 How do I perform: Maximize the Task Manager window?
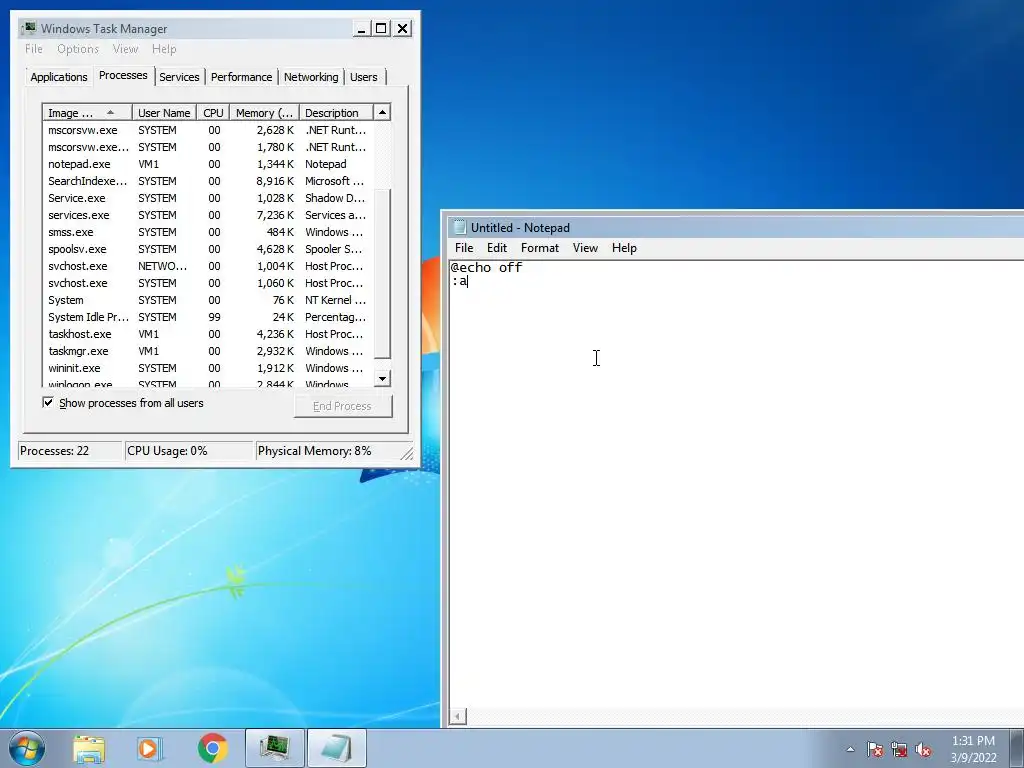pyautogui.click(x=381, y=28)
